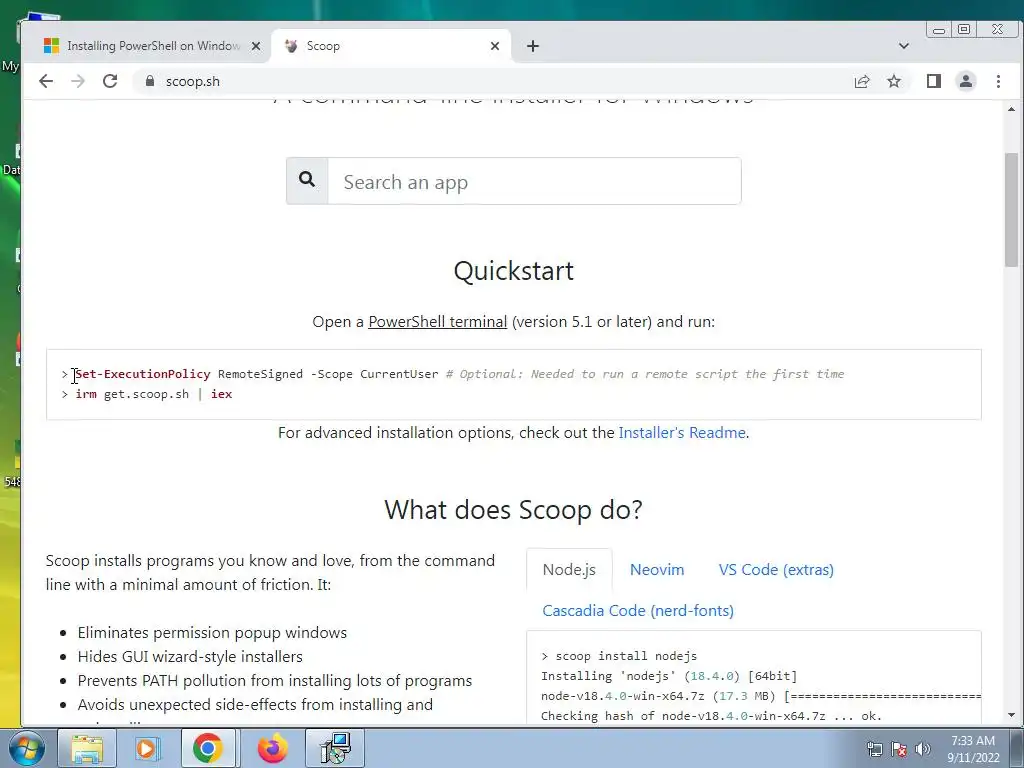Click the Prevents PATH pollution bullet

pyautogui.click(x=274, y=680)
